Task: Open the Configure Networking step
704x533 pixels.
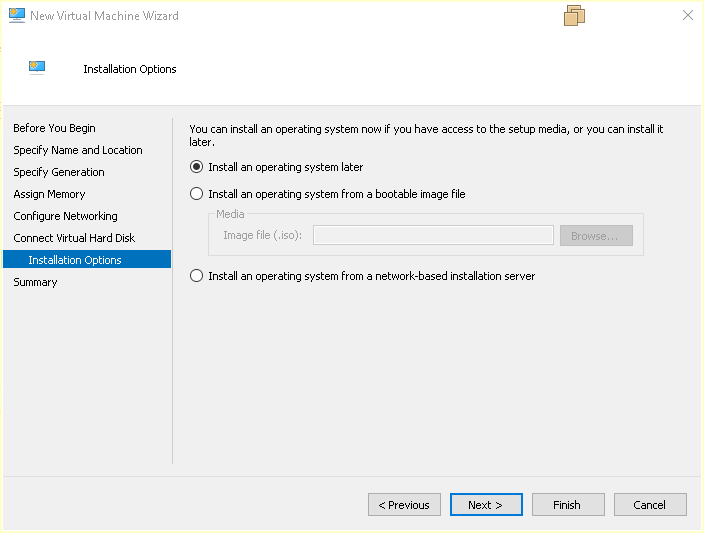Action: (65, 216)
